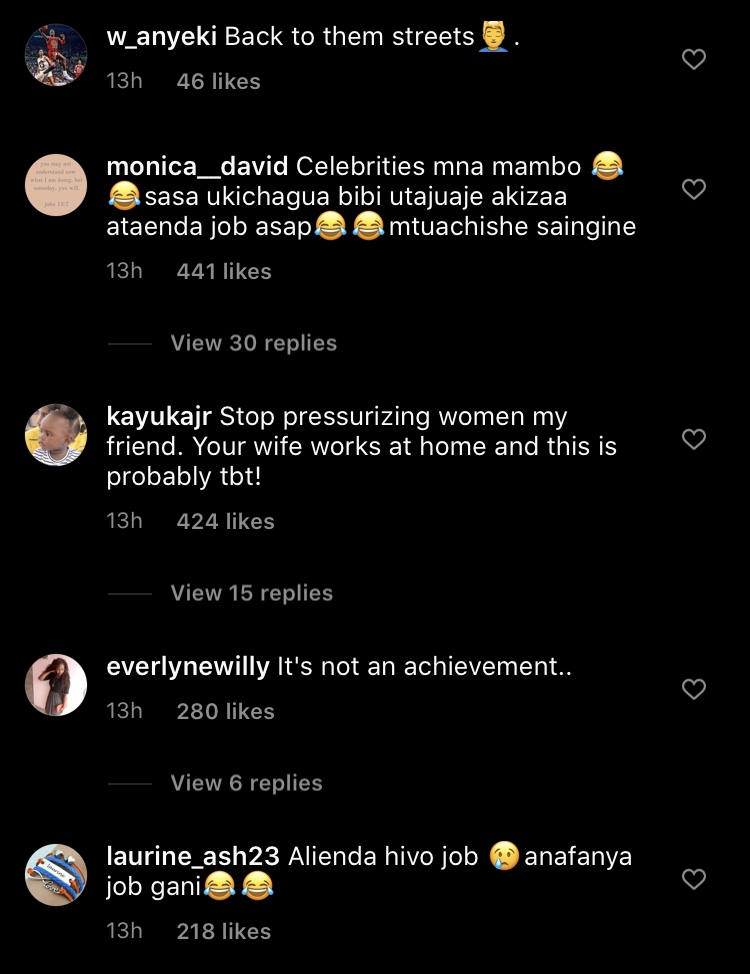This screenshot has width=750, height=974.
Task: Like monica__david's comment with heart icon
Action: [x=693, y=189]
